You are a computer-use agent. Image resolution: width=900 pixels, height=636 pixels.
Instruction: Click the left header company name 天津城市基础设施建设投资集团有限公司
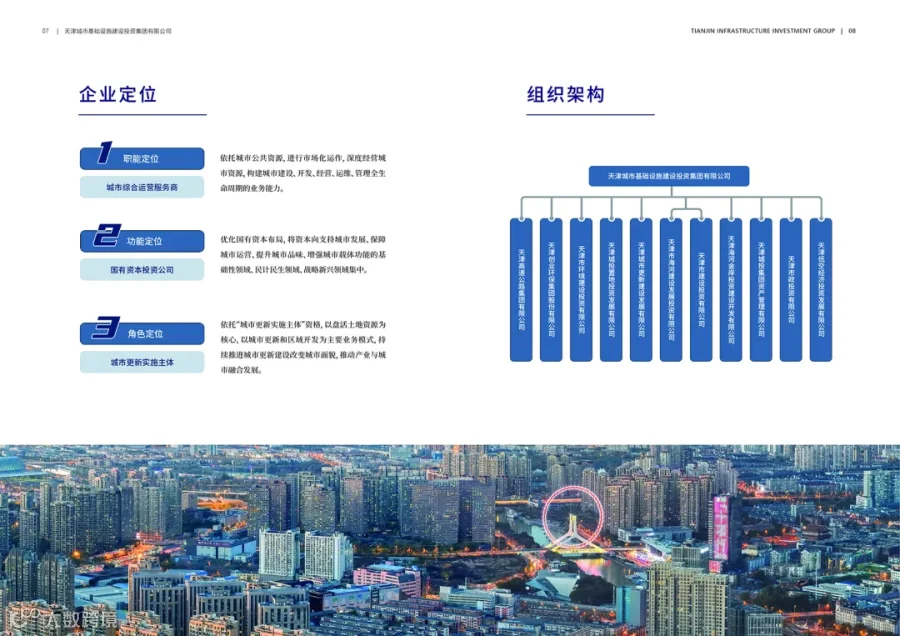click(118, 31)
